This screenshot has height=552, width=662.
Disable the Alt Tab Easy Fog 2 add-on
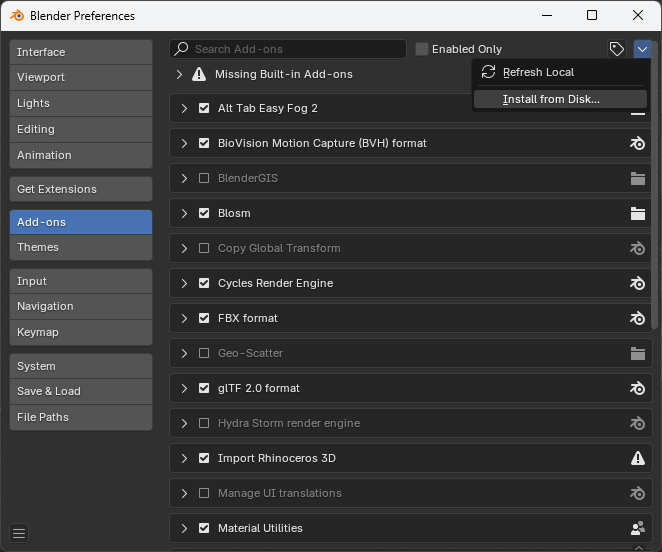(x=204, y=108)
